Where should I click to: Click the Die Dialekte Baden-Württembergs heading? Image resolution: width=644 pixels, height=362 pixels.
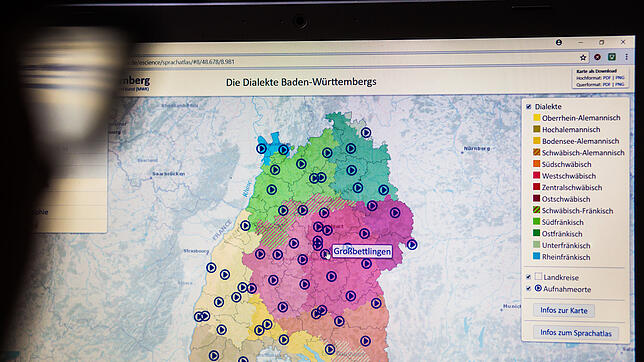pyautogui.click(x=301, y=82)
